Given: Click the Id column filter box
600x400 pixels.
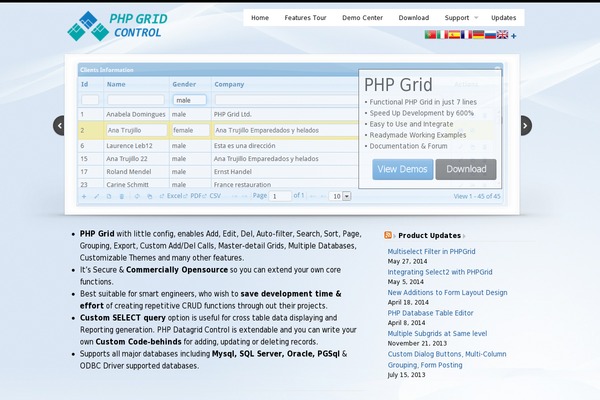Looking at the screenshot, I should tap(90, 100).
